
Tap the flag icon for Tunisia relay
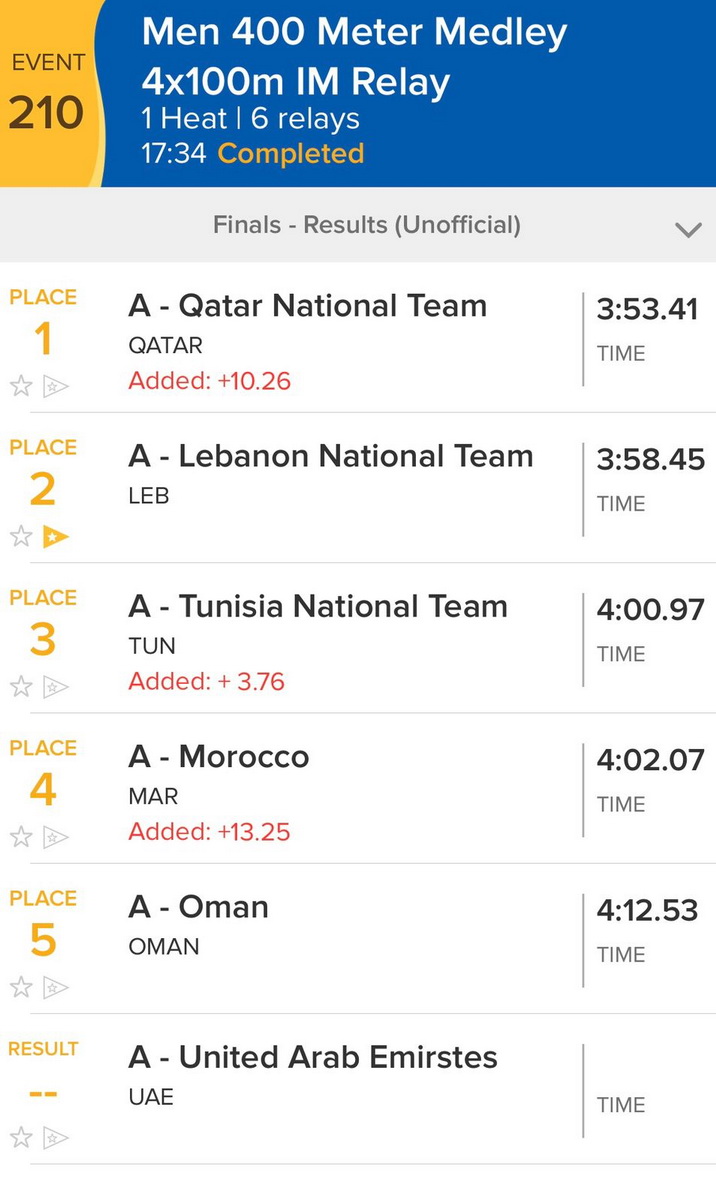tap(56, 687)
